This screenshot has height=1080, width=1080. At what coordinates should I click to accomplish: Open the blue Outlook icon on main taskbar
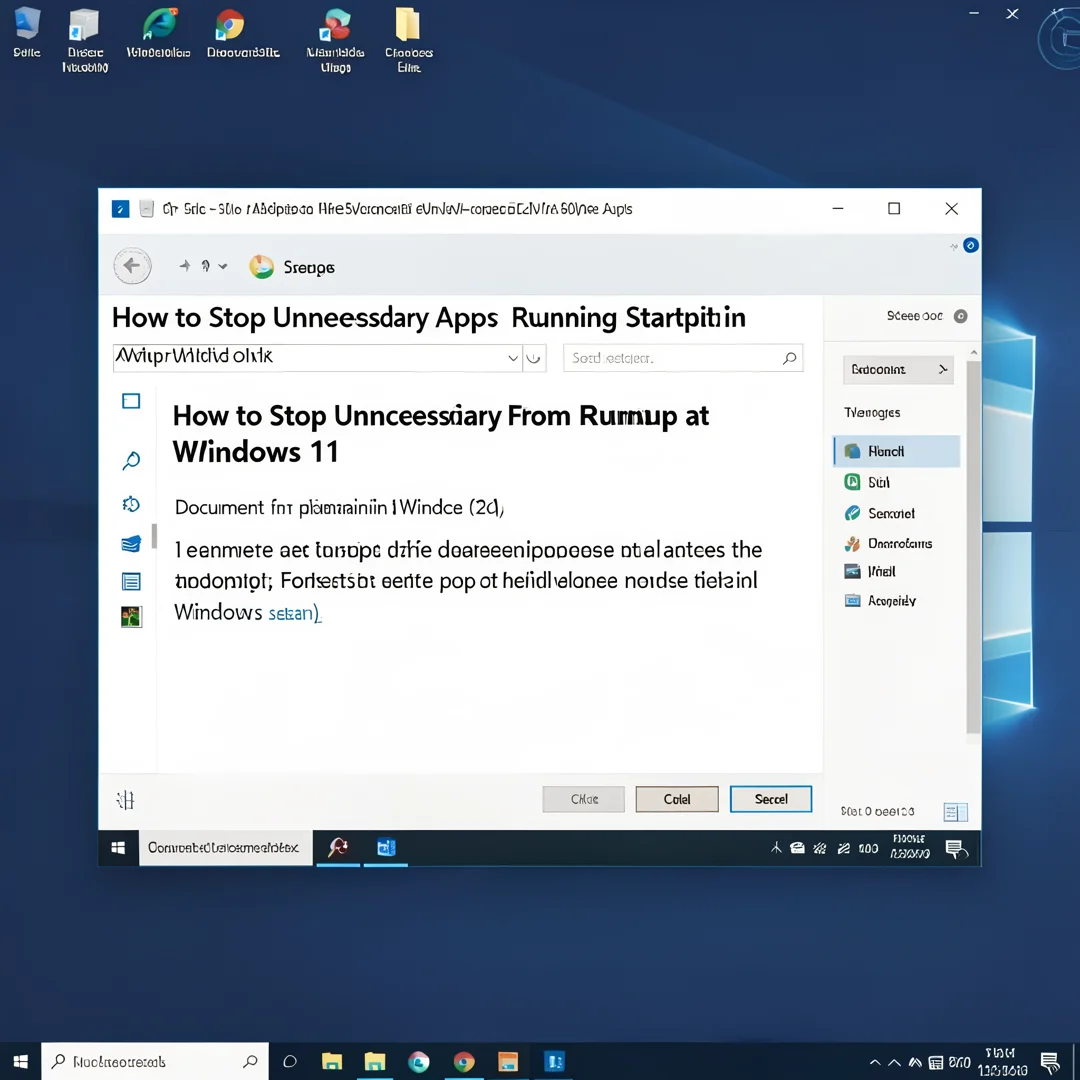(554, 1061)
